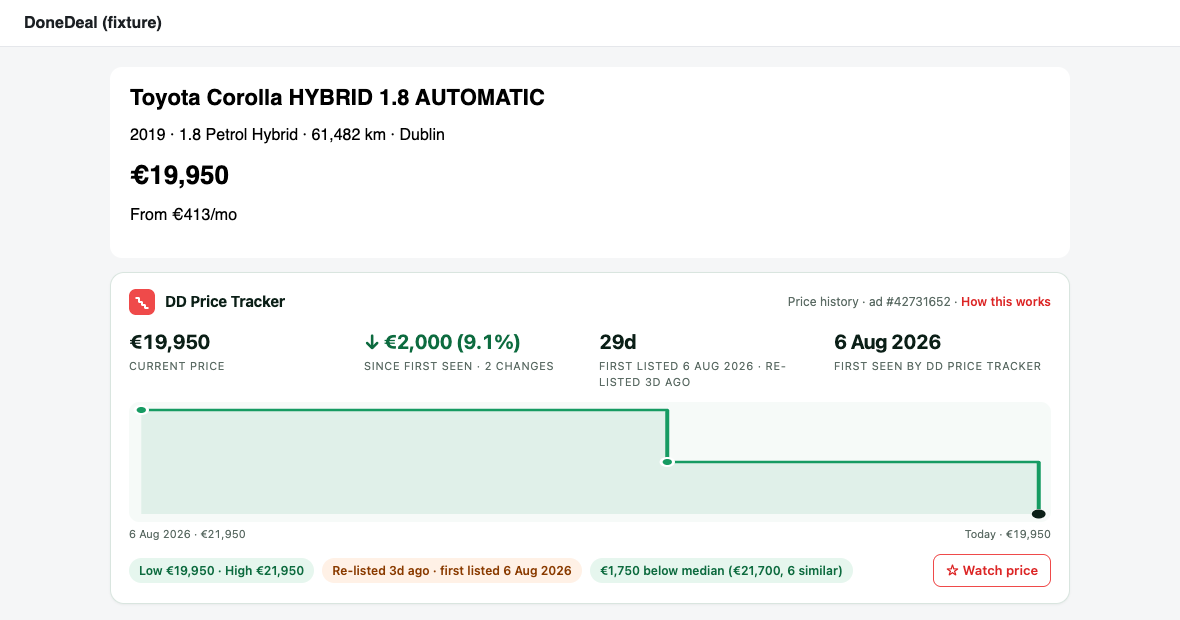Open the 'How this works' link

1005,302
